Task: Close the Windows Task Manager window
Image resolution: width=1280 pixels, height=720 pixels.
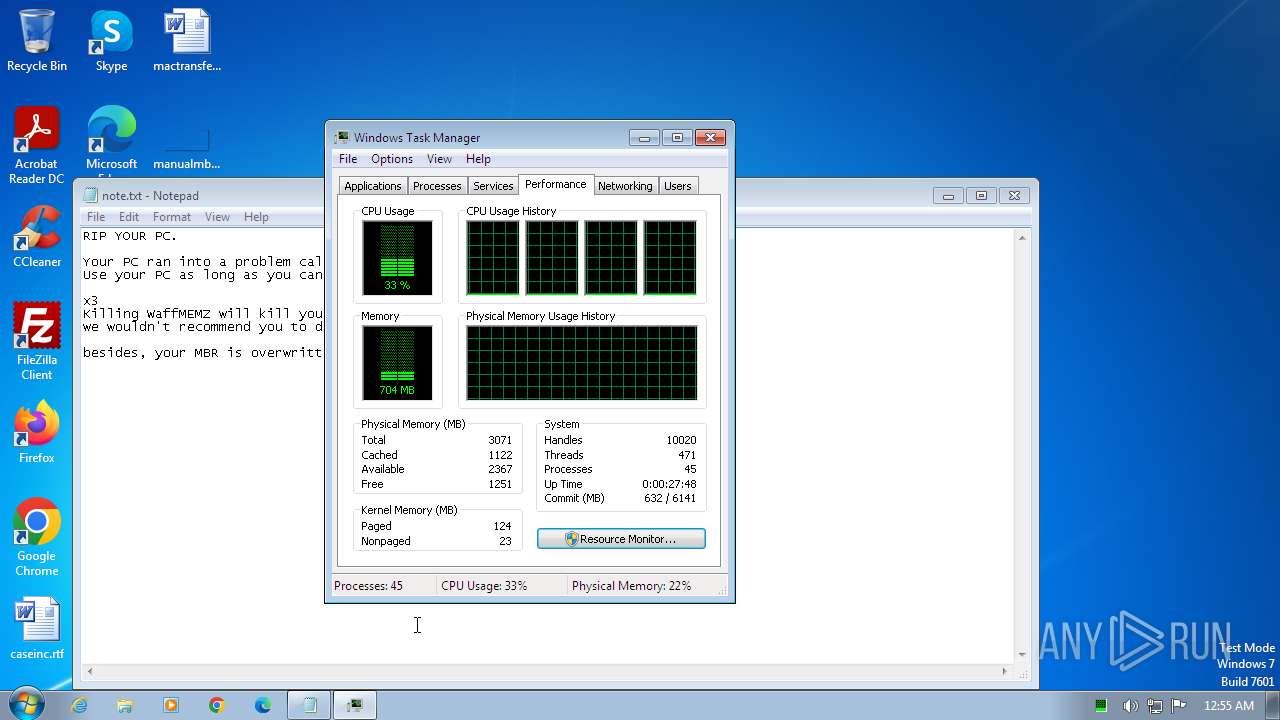Action: click(710, 138)
